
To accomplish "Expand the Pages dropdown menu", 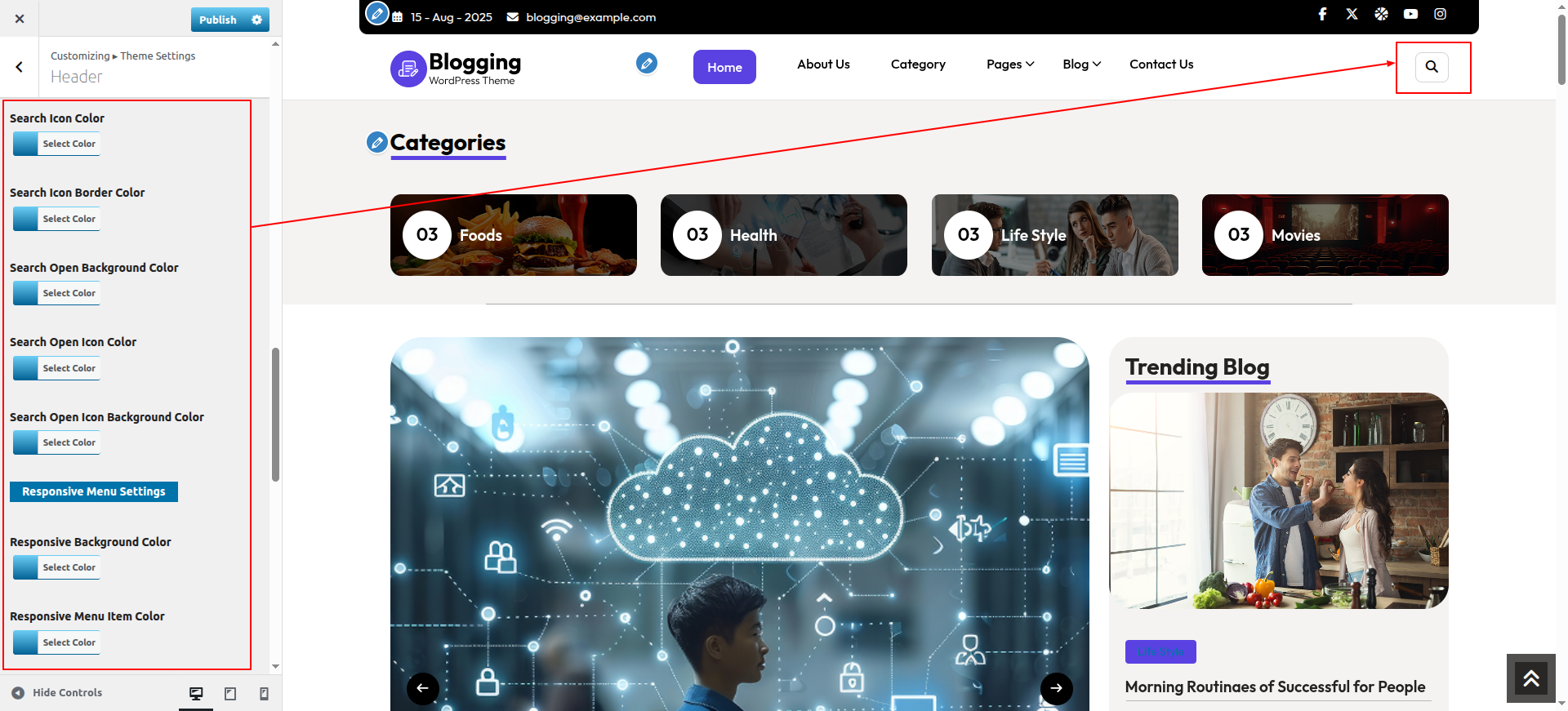I will (1009, 64).
